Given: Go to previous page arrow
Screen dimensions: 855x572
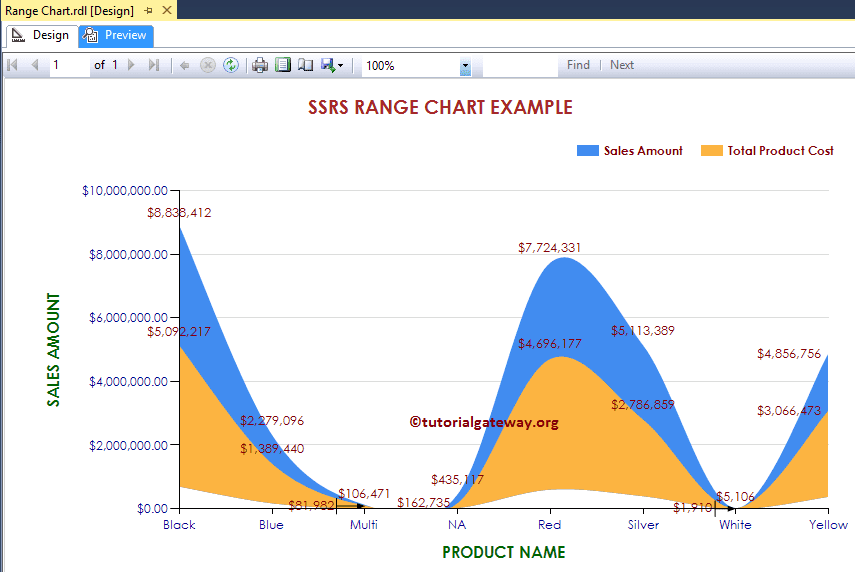Looking at the screenshot, I should point(35,65).
